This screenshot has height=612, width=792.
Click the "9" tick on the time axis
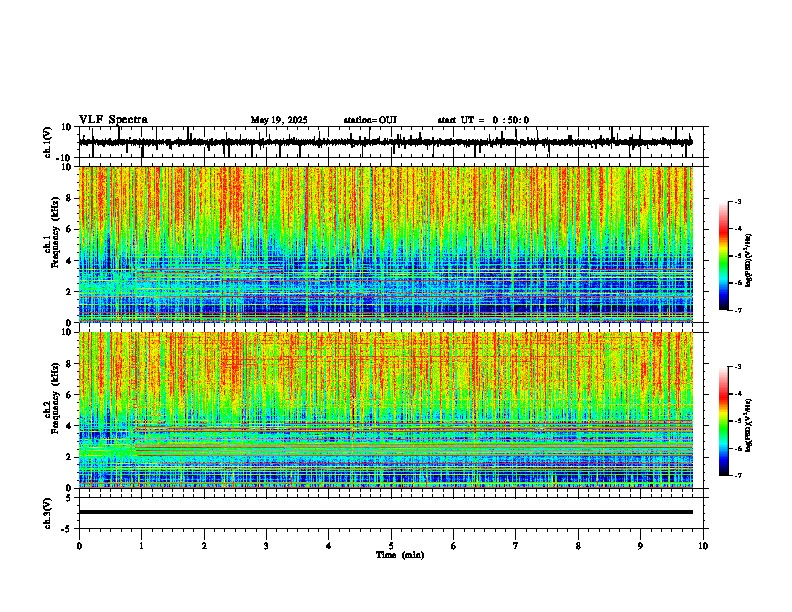[x=640, y=546]
